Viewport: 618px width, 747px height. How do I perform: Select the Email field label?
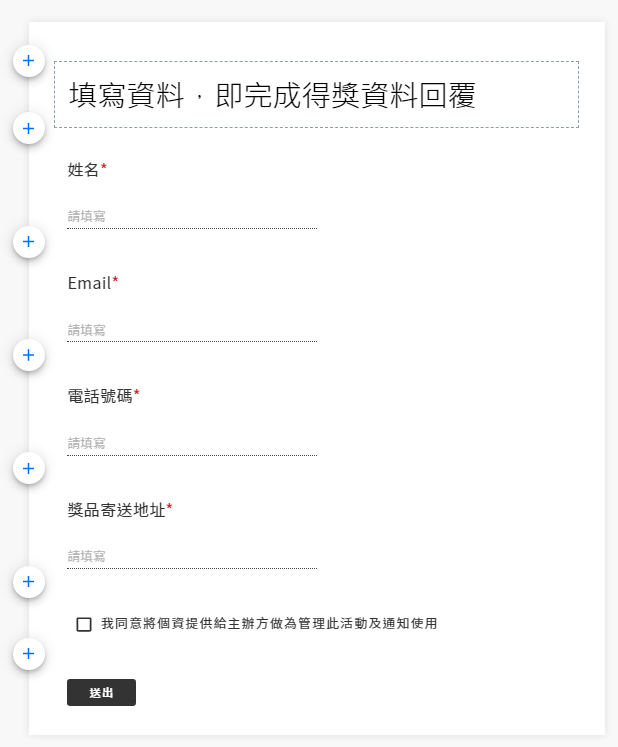[89, 283]
